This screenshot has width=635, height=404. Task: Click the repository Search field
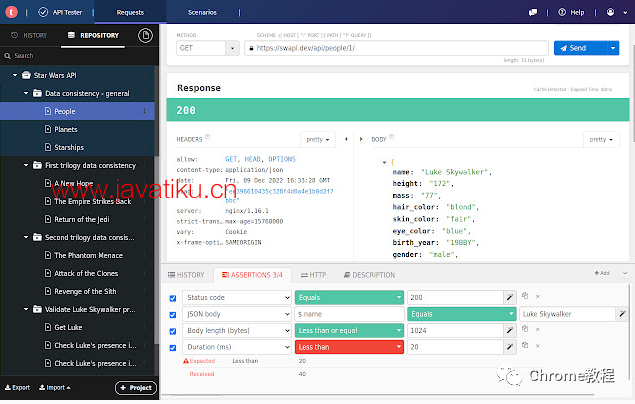pyautogui.click(x=80, y=56)
